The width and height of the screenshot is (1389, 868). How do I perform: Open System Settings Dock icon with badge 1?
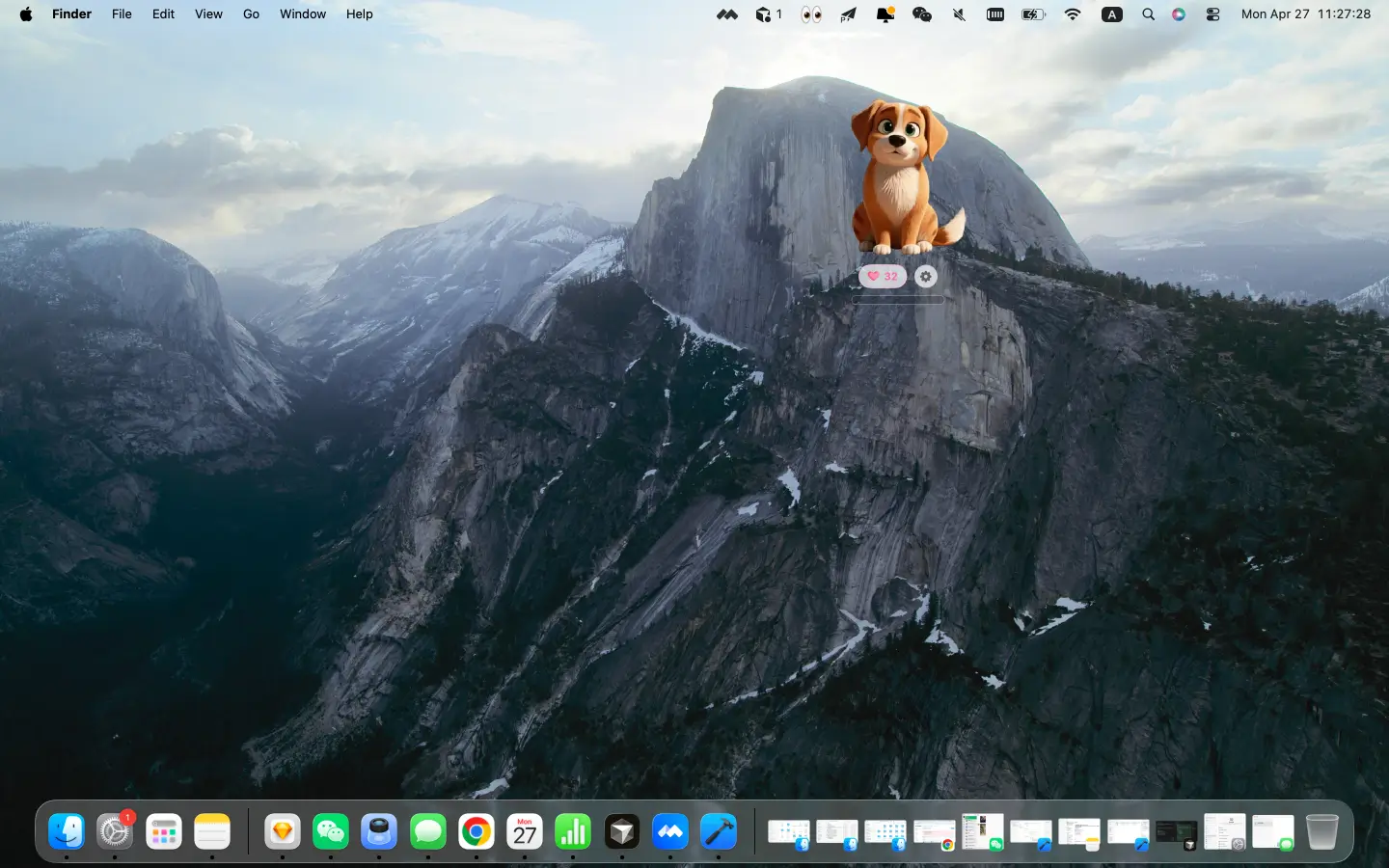(115, 831)
